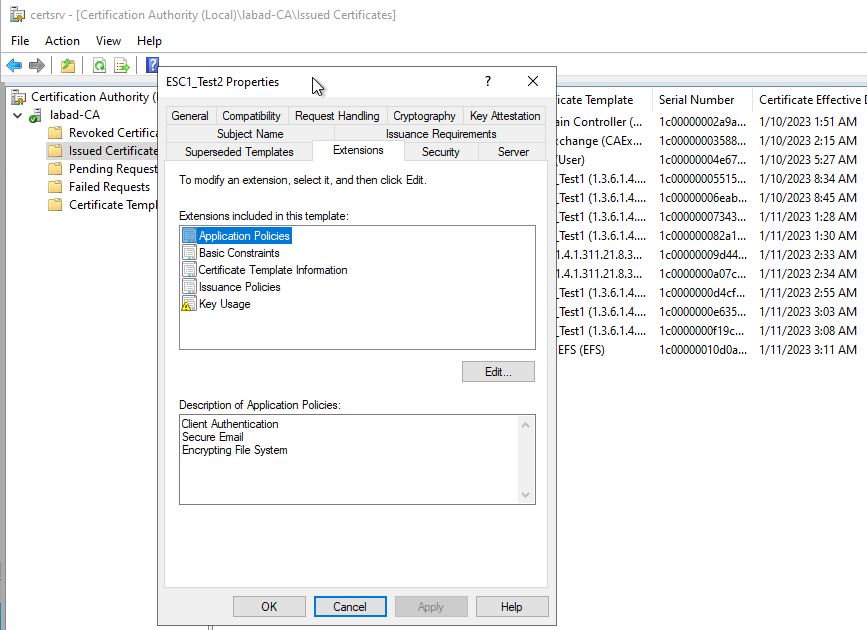867x630 pixels.
Task: Click the labad-CA server icon
Action: click(x=37, y=115)
